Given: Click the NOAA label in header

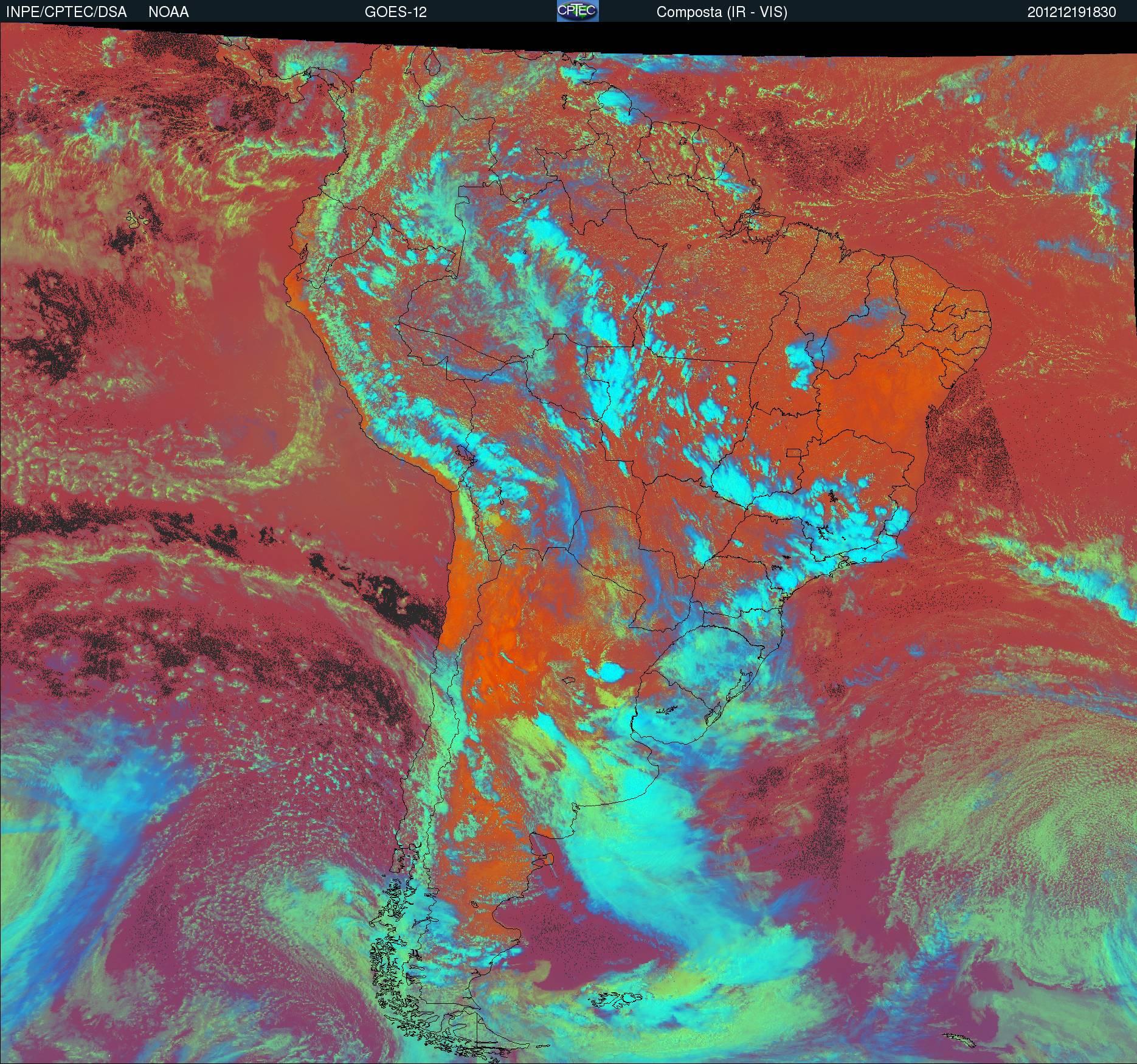Looking at the screenshot, I should 168,12.
